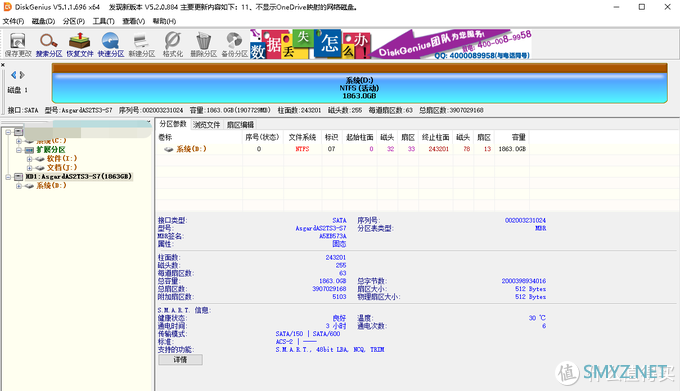The height and width of the screenshot is (391, 680).
Task: Collapse the 扩展分区 node
Action: [19, 150]
